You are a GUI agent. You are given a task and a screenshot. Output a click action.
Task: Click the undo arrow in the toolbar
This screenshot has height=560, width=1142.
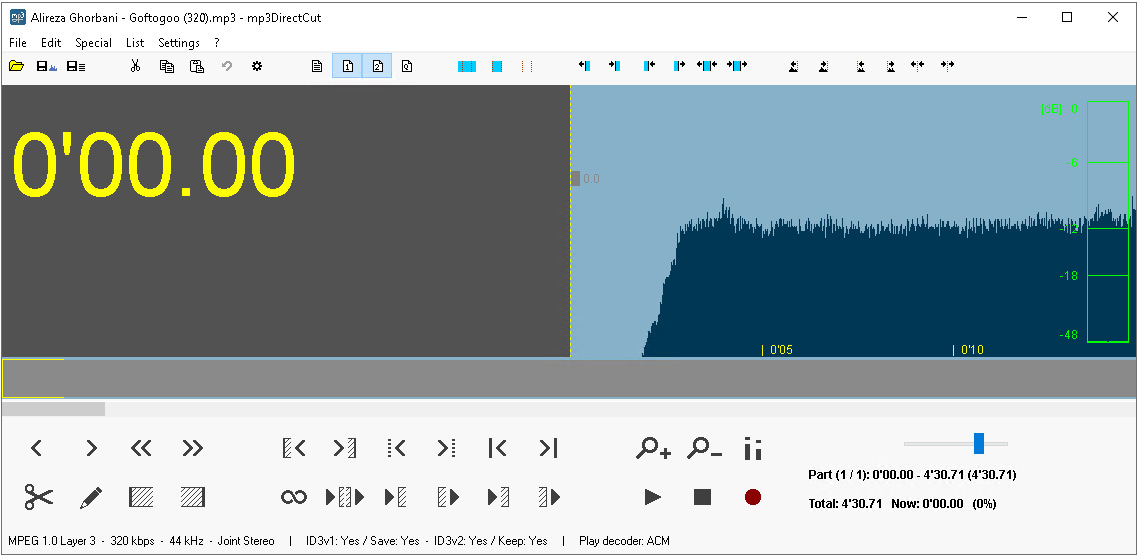[227, 66]
